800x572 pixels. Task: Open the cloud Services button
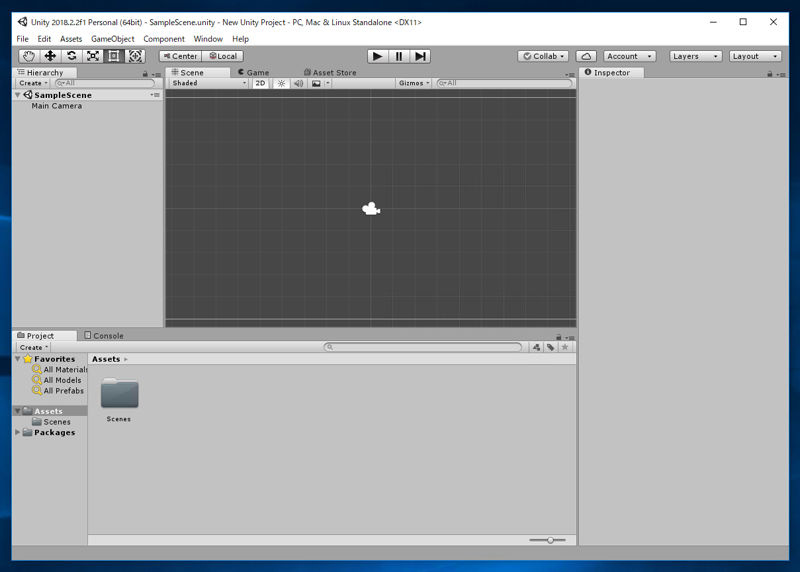pyautogui.click(x=586, y=56)
